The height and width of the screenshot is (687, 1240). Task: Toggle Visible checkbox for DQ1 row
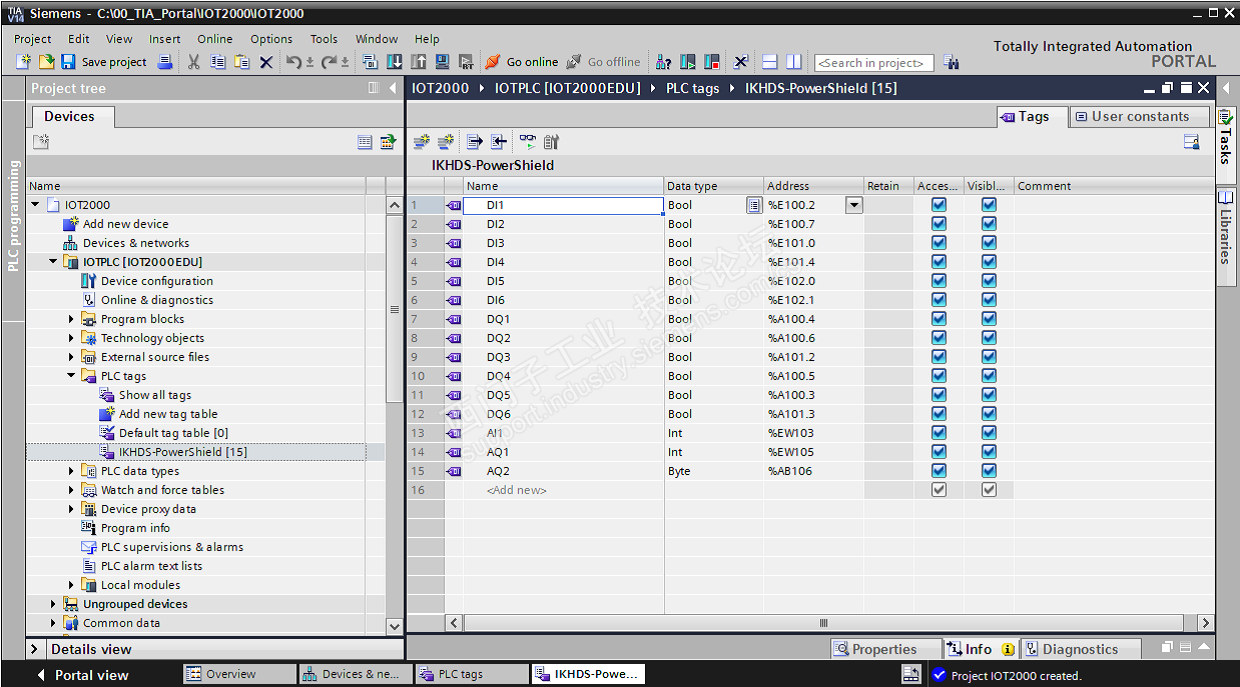point(989,319)
